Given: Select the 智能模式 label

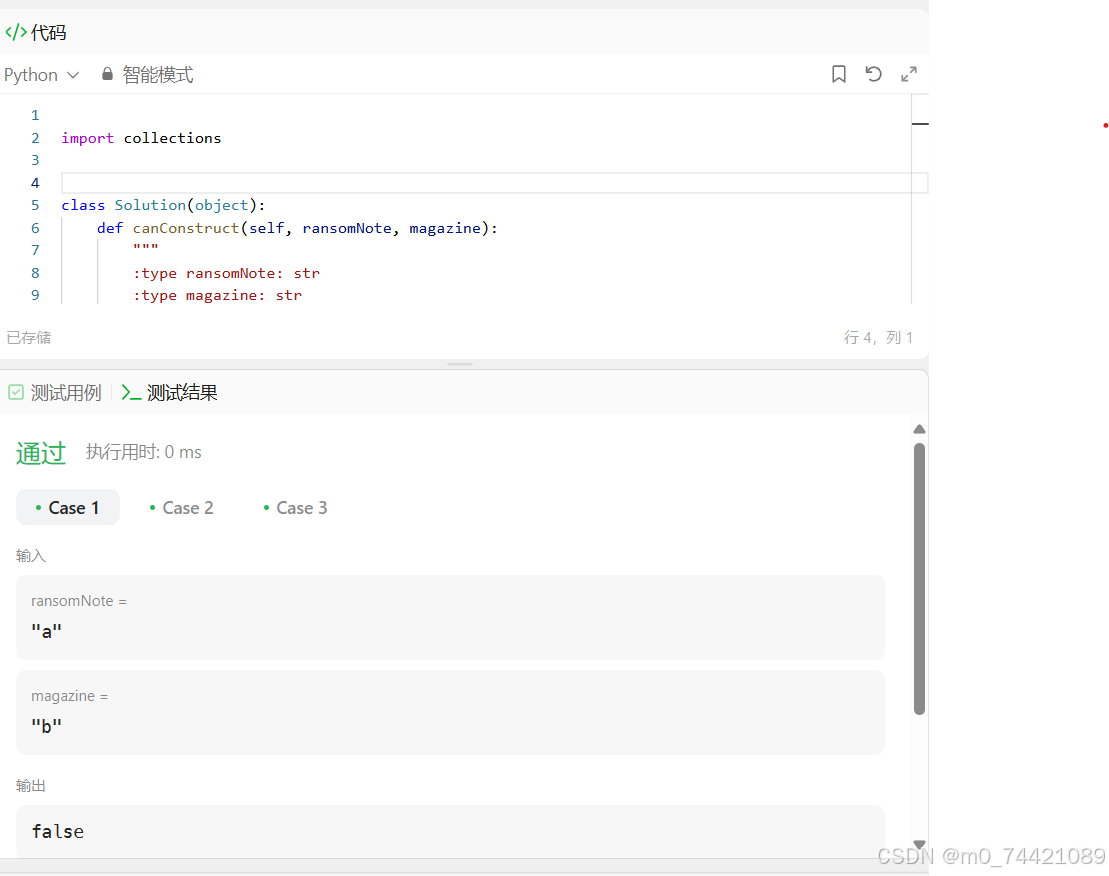Looking at the screenshot, I should [158, 75].
